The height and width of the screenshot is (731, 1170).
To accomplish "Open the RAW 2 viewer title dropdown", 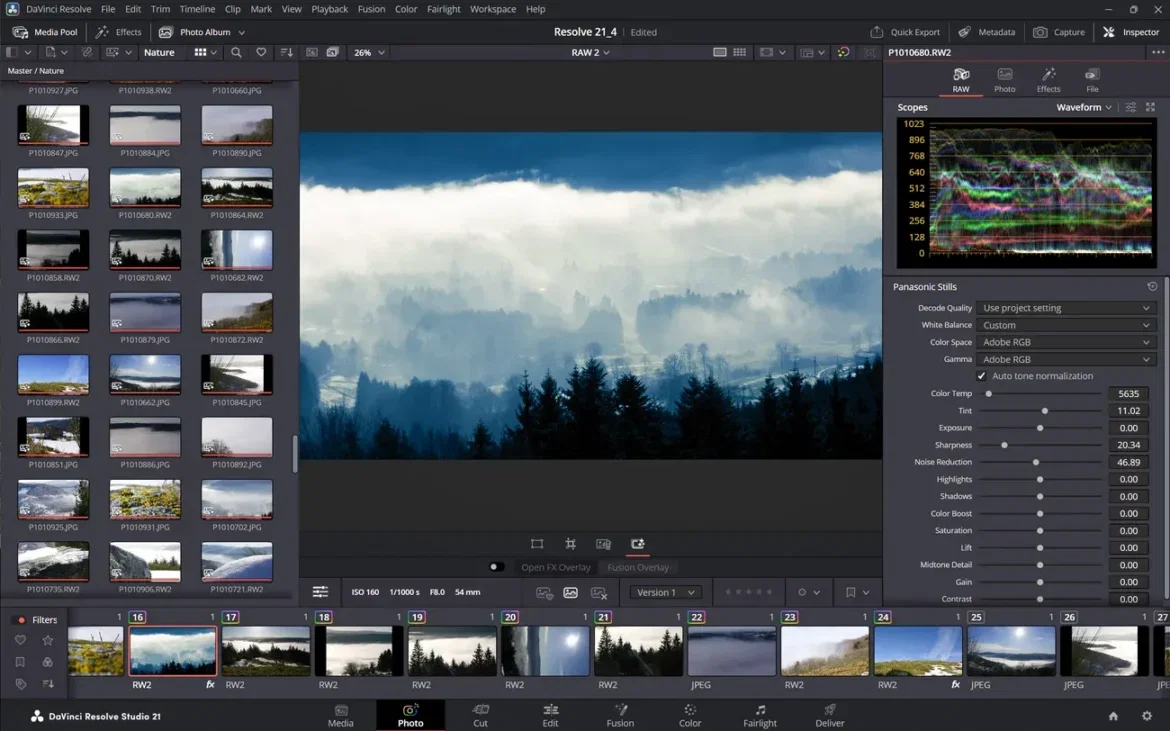I will [x=590, y=52].
